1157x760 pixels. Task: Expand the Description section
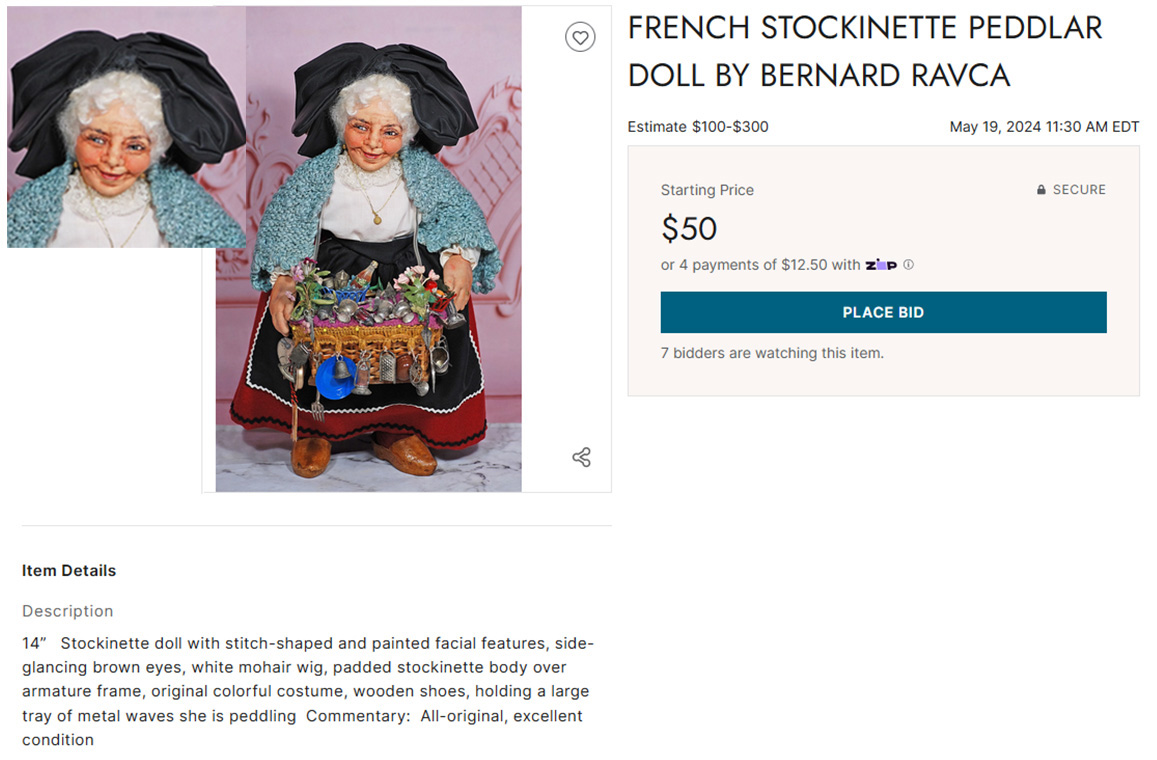[67, 611]
